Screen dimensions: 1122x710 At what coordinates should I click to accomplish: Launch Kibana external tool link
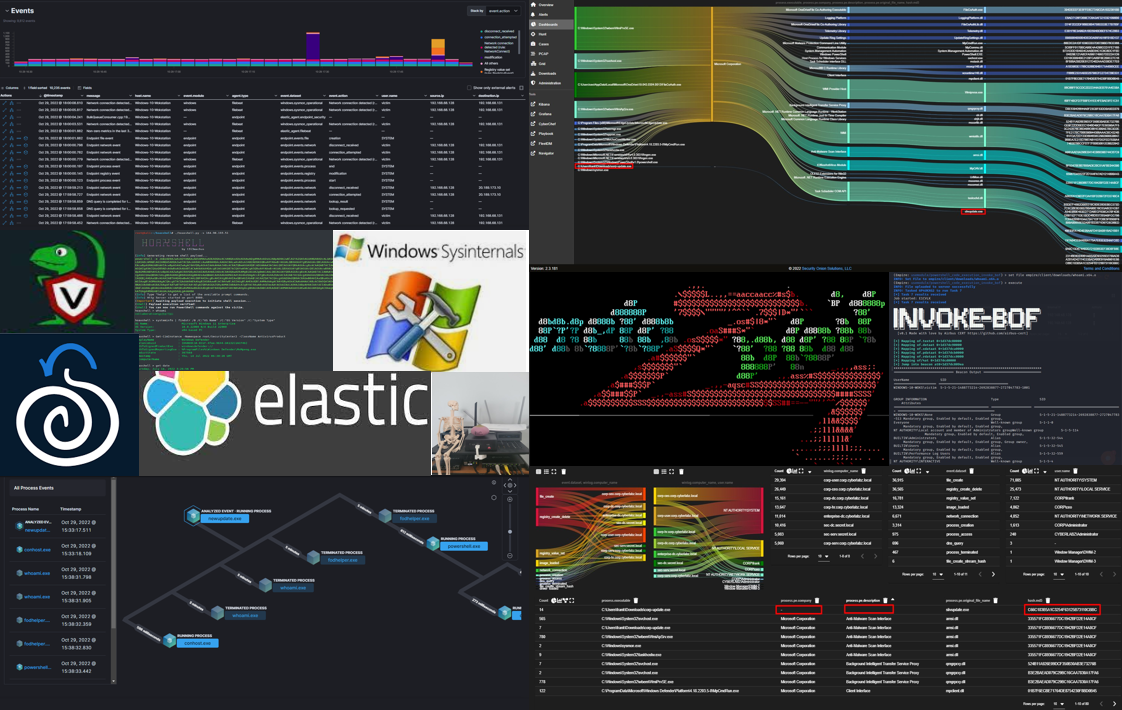coord(544,104)
